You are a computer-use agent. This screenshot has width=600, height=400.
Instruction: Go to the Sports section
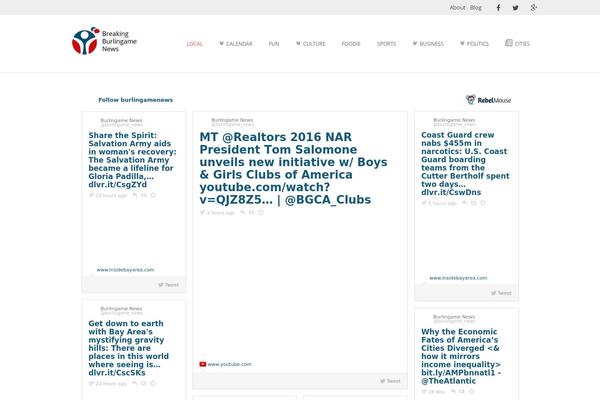[x=386, y=44]
